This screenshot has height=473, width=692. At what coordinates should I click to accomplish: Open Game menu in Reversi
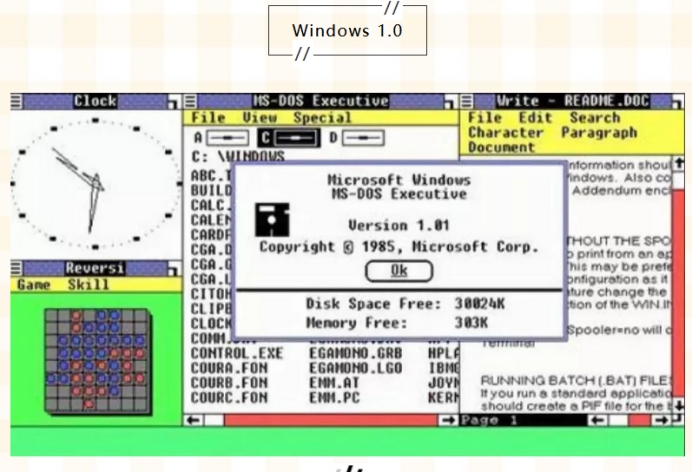[x=34, y=285]
